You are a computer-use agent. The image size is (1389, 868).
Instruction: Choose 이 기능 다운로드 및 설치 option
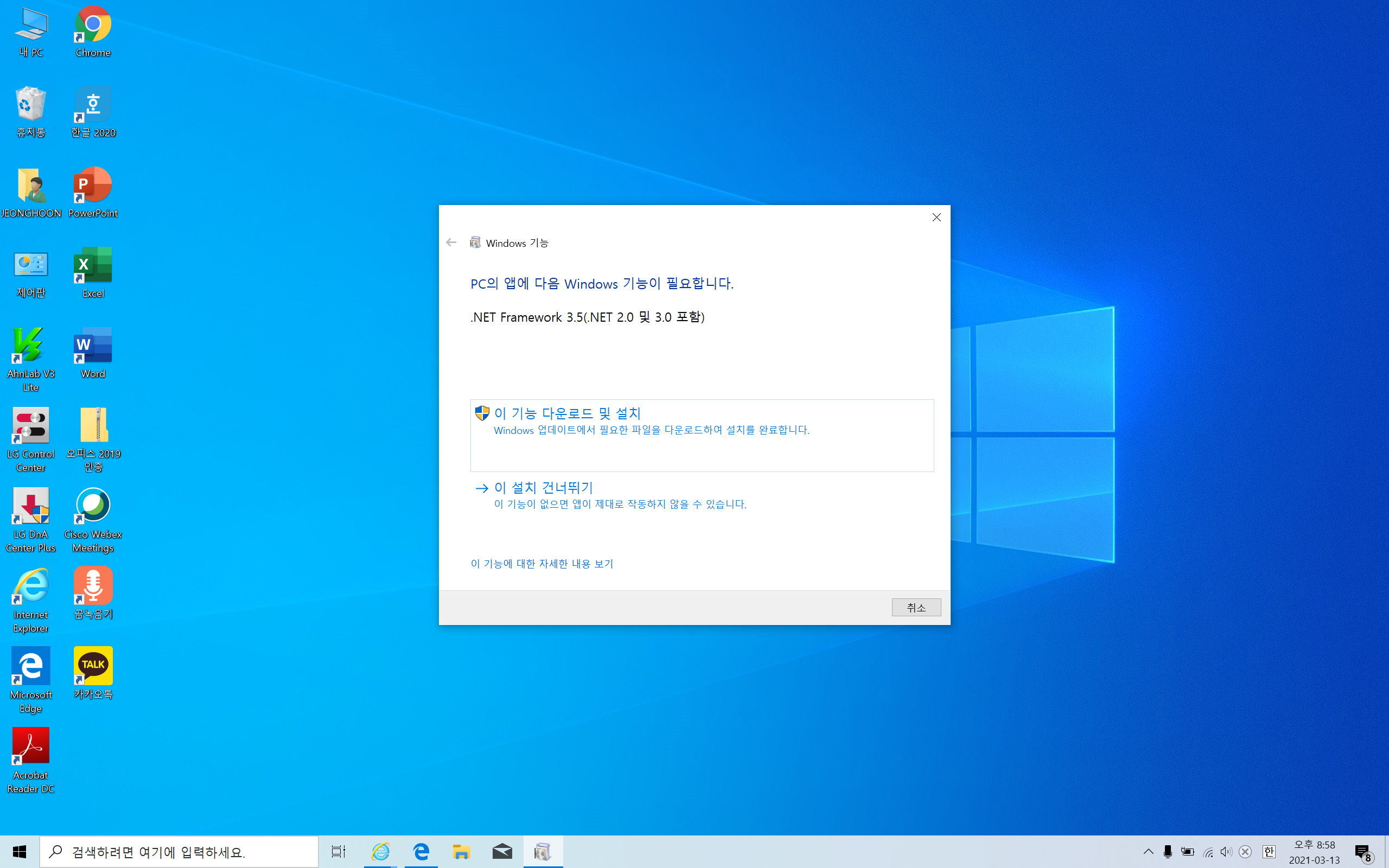click(566, 413)
